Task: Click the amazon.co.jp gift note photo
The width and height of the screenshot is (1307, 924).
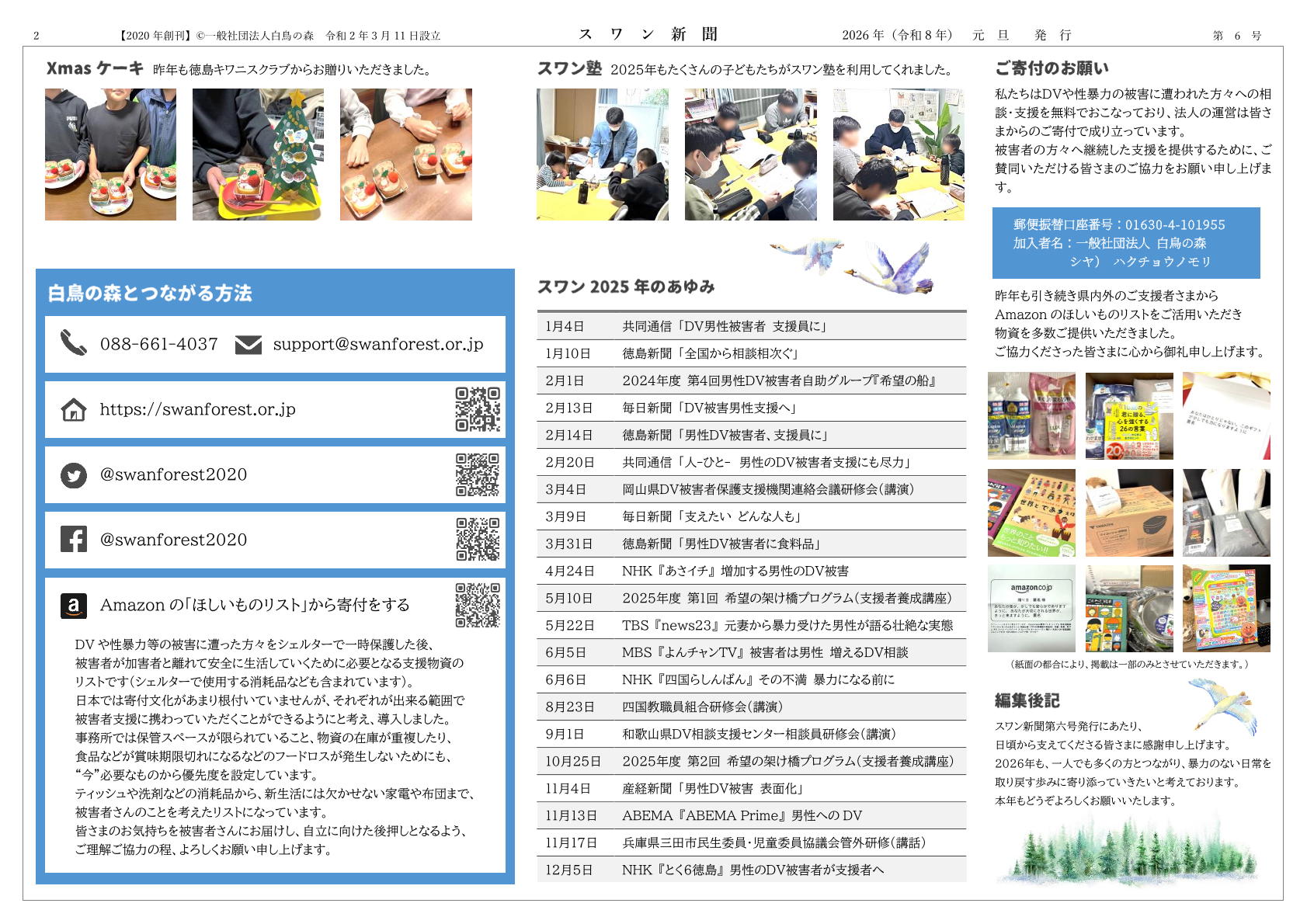Action: click(1031, 608)
